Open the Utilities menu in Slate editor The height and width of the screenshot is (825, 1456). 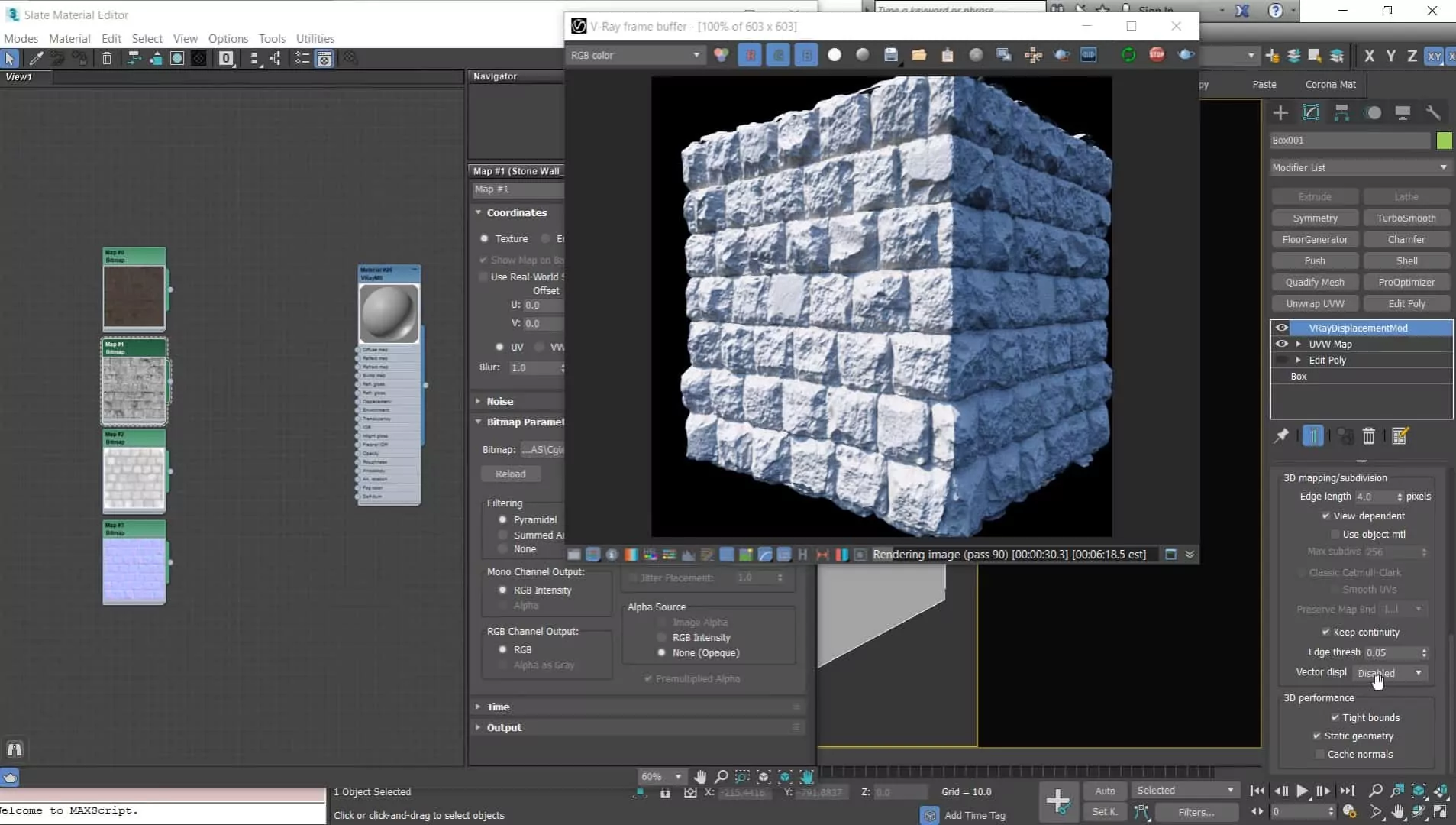(x=315, y=38)
